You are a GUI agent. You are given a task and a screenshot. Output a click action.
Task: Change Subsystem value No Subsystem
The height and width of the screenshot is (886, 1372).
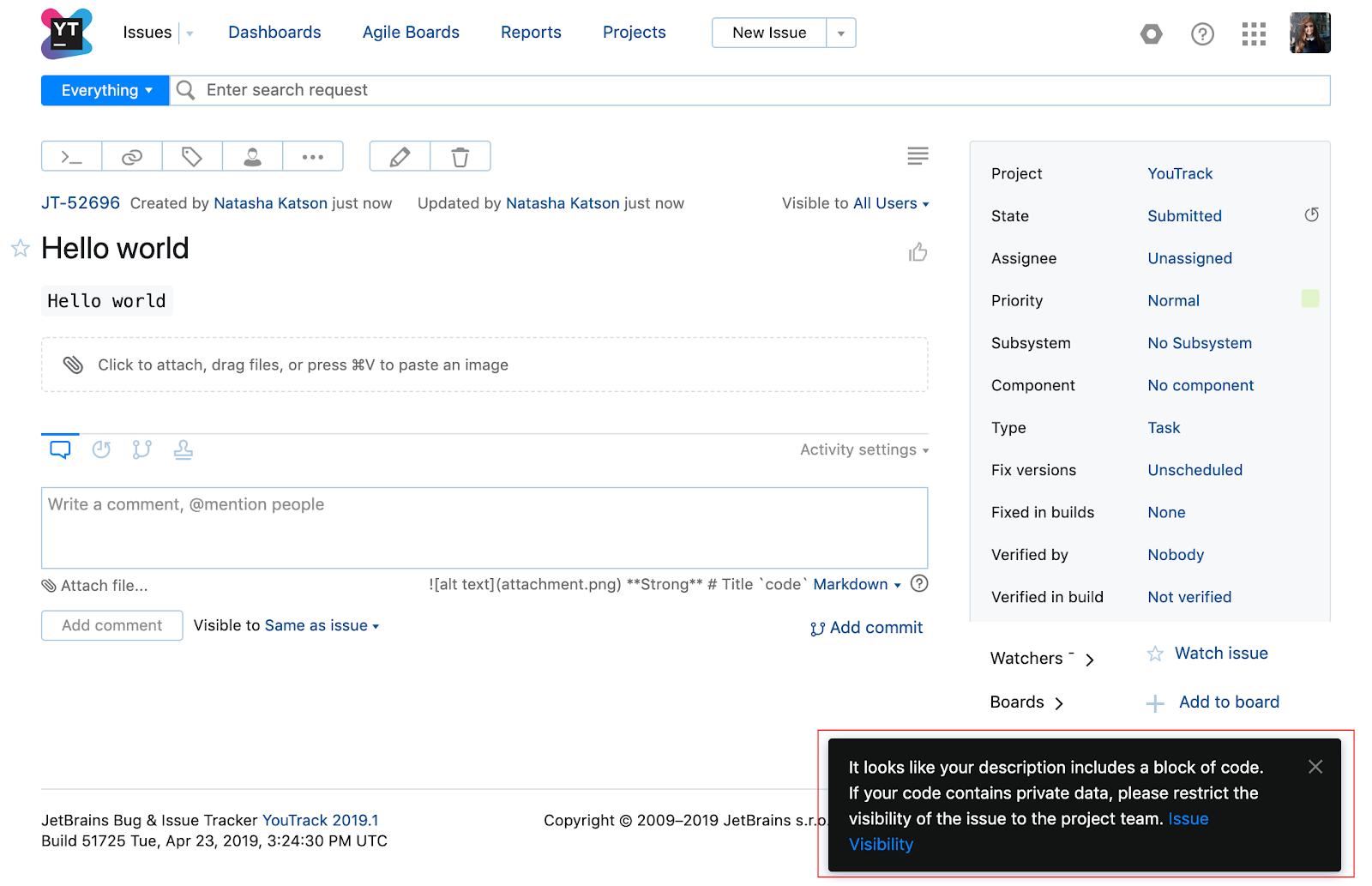(x=1200, y=343)
